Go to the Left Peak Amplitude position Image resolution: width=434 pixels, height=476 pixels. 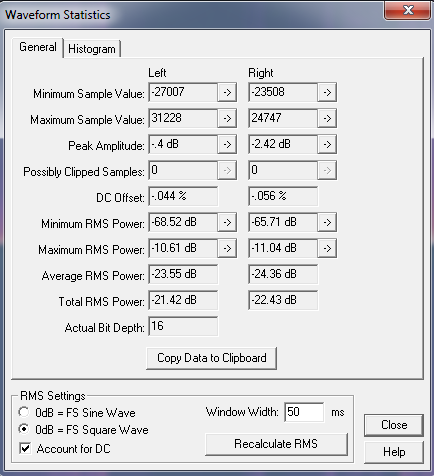[x=227, y=144]
